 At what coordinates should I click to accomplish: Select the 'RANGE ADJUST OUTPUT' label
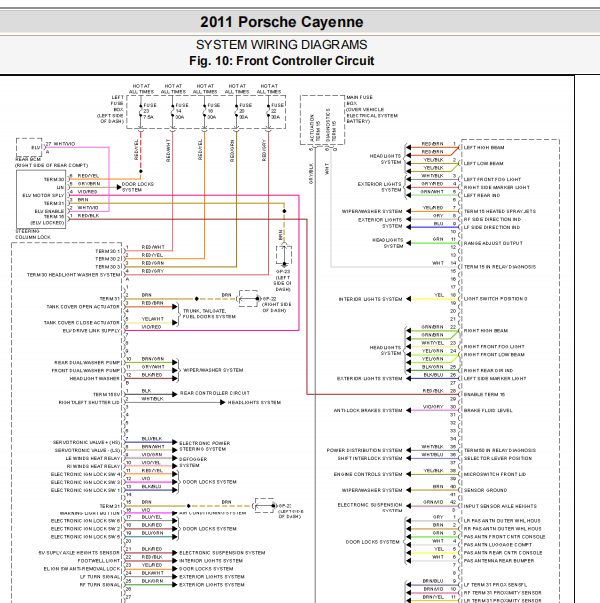[x=493, y=243]
